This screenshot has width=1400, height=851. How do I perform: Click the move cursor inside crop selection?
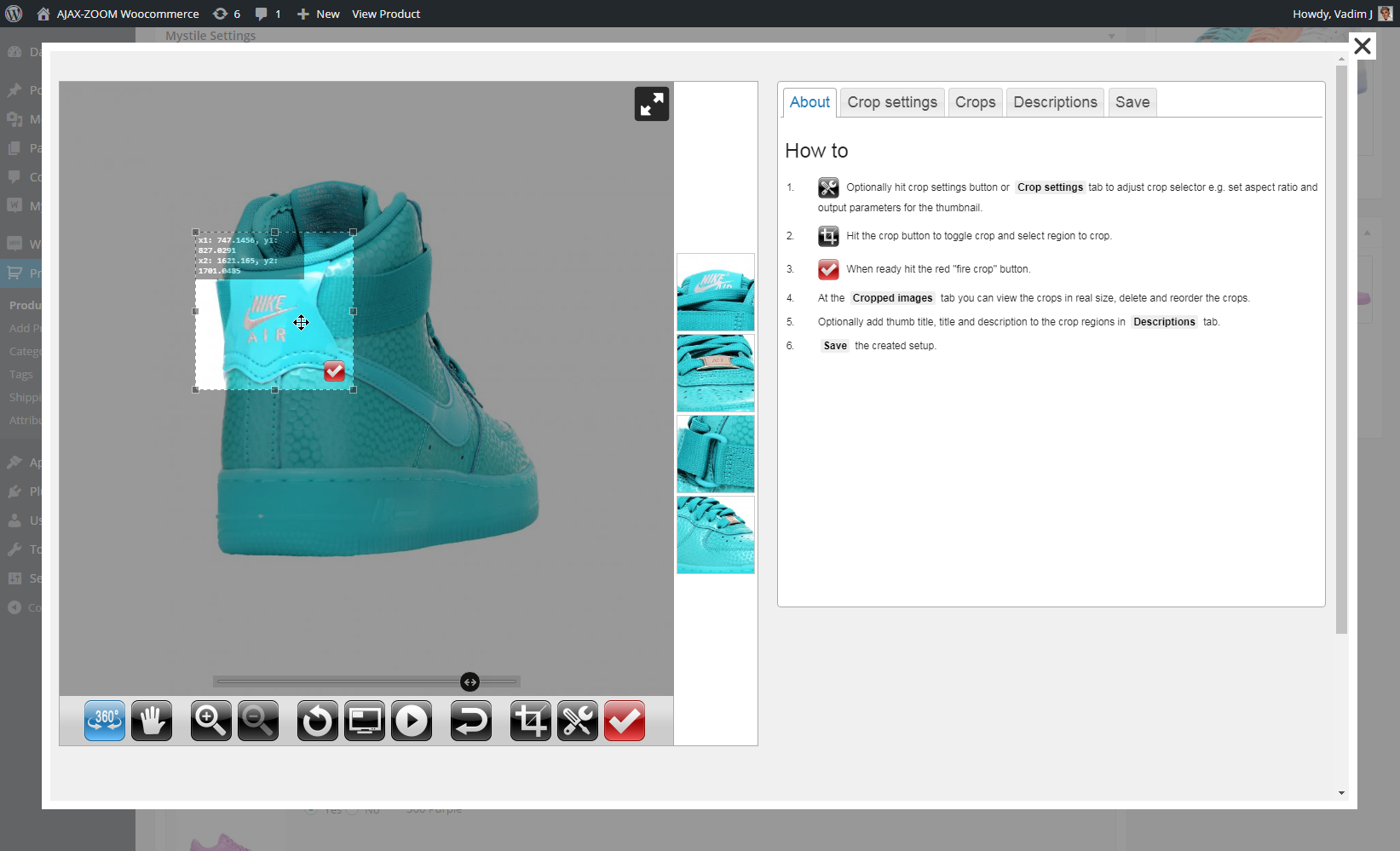pyautogui.click(x=301, y=322)
